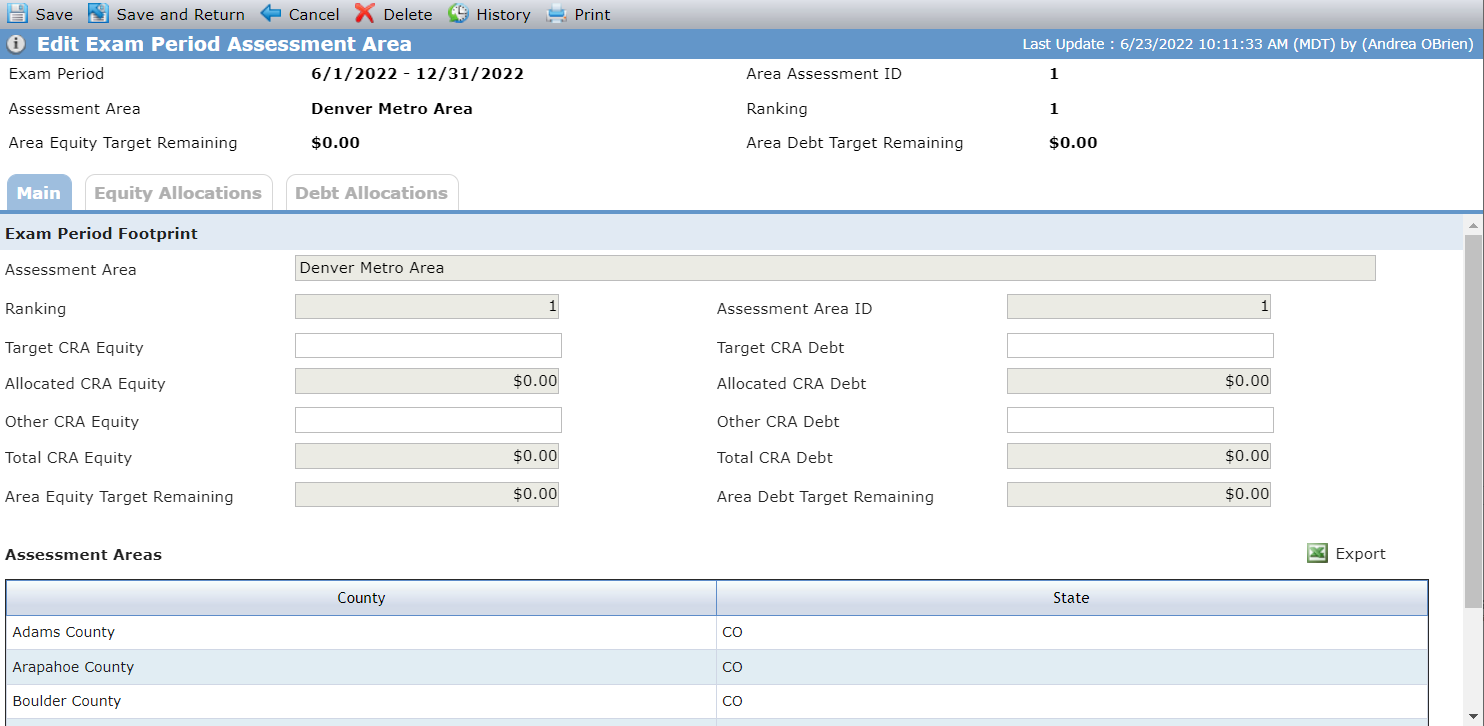Image resolution: width=1484 pixels, height=726 pixels.
Task: Open the Equity Allocations tab
Action: tap(178, 193)
